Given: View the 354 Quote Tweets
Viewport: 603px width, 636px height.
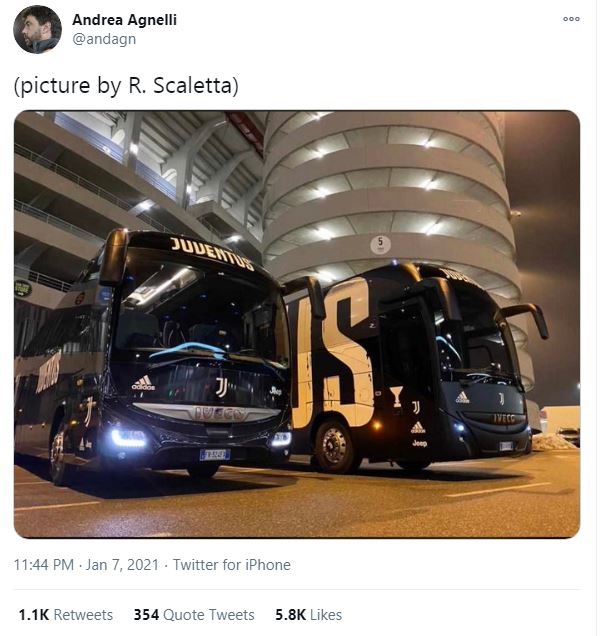Looking at the screenshot, I should [x=194, y=615].
